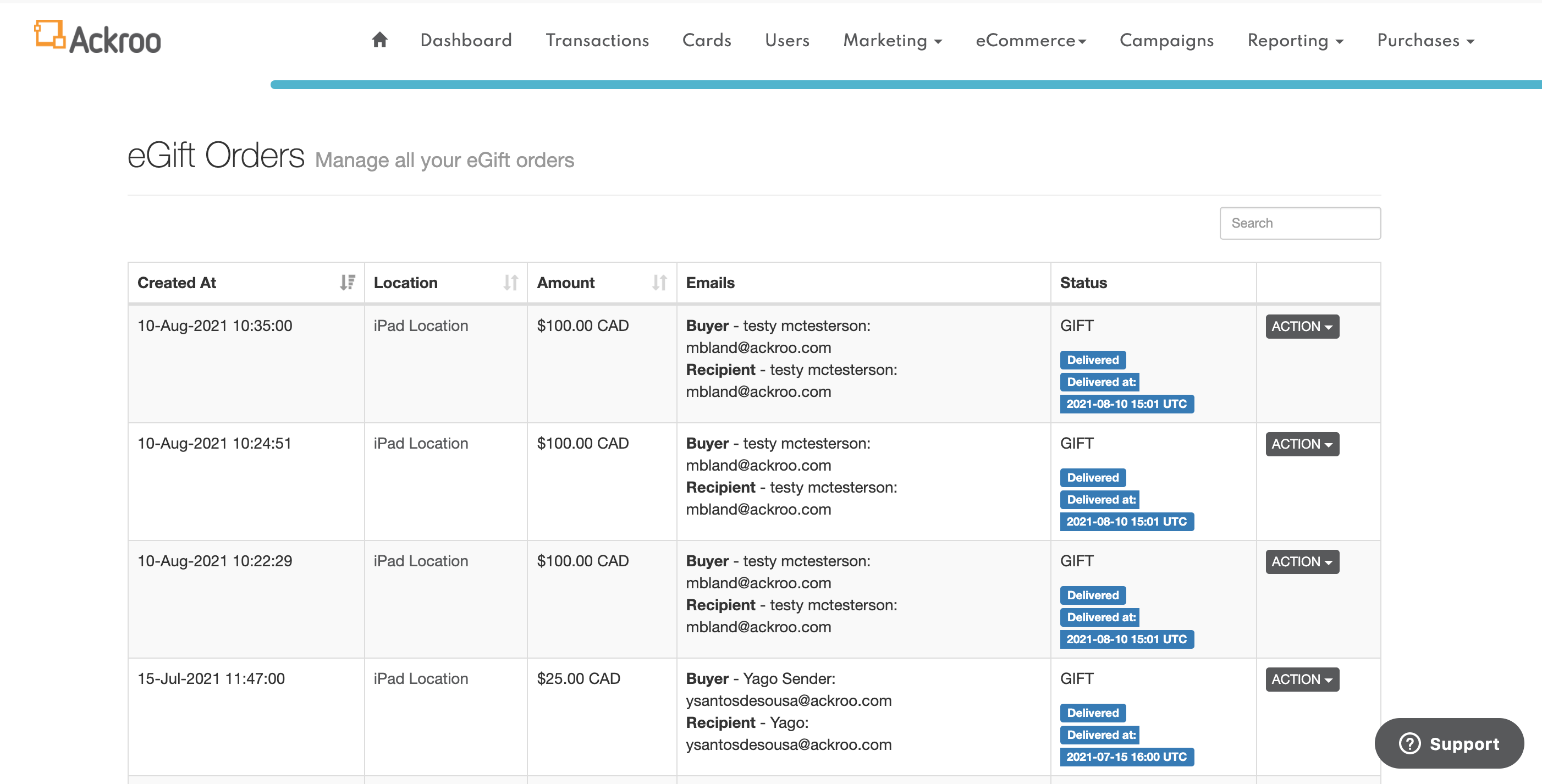Click the home icon in the navigation bar
This screenshot has width=1542, height=784.
coord(379,39)
